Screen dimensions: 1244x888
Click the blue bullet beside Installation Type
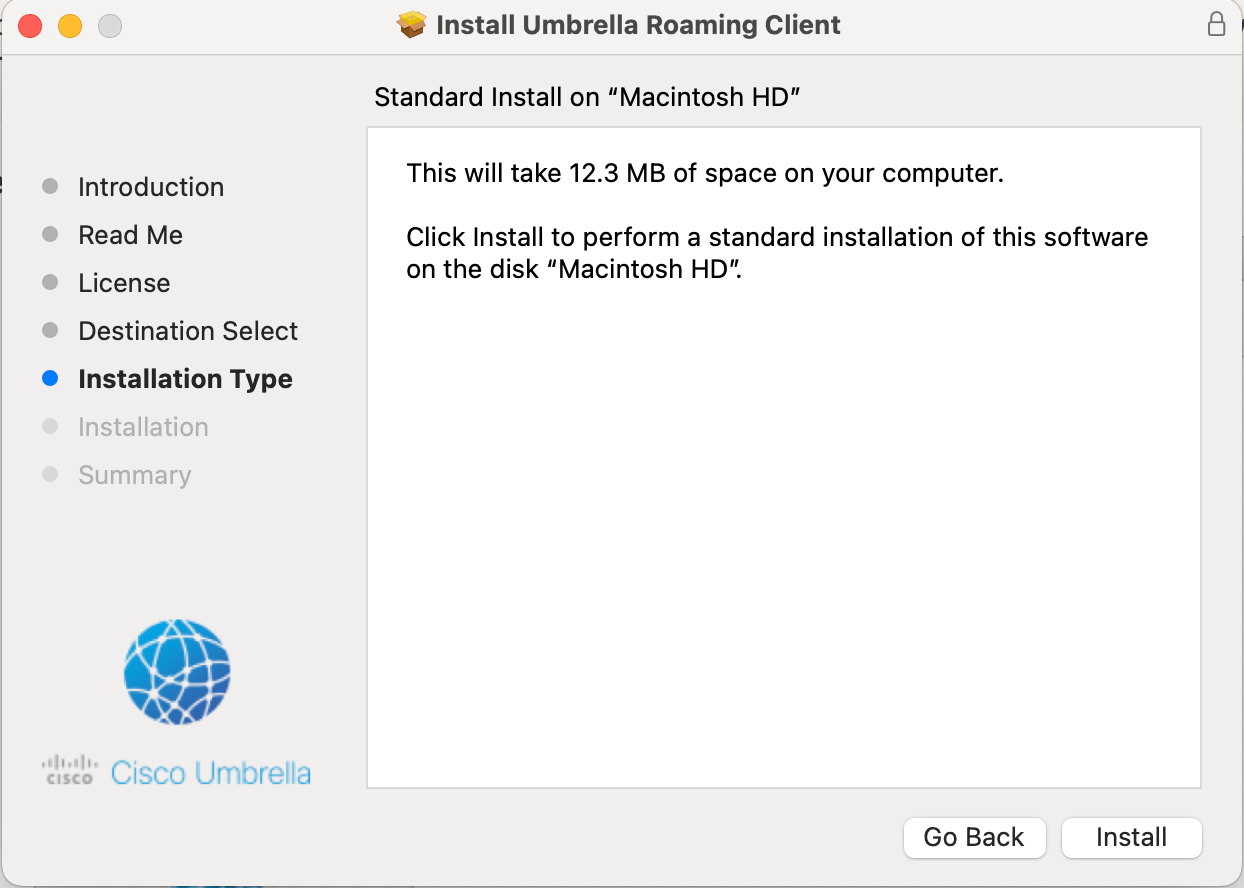(x=50, y=379)
